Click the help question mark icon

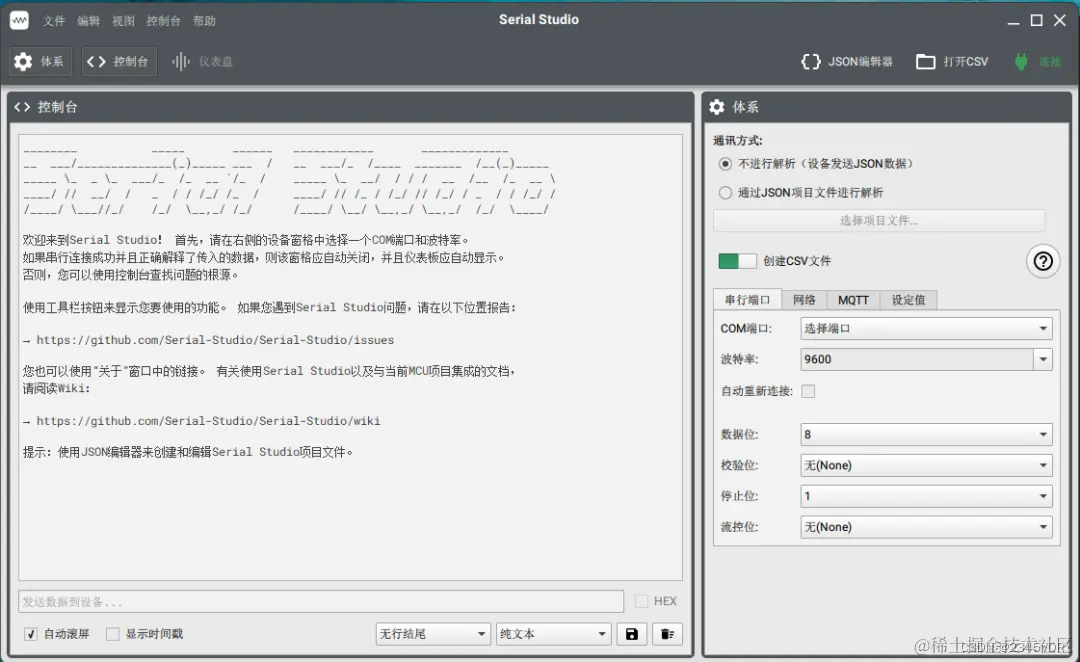(x=1043, y=261)
